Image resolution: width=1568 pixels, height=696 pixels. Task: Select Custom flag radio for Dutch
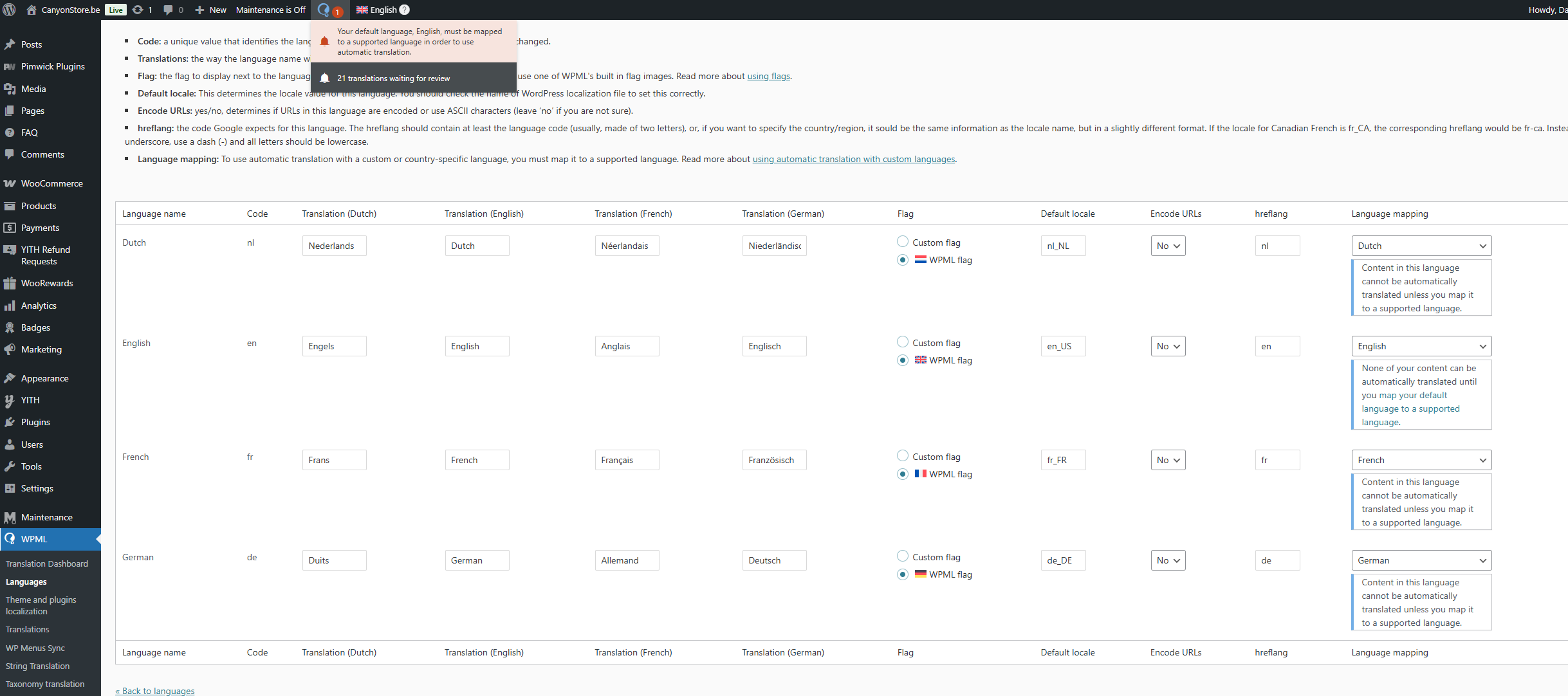[903, 242]
